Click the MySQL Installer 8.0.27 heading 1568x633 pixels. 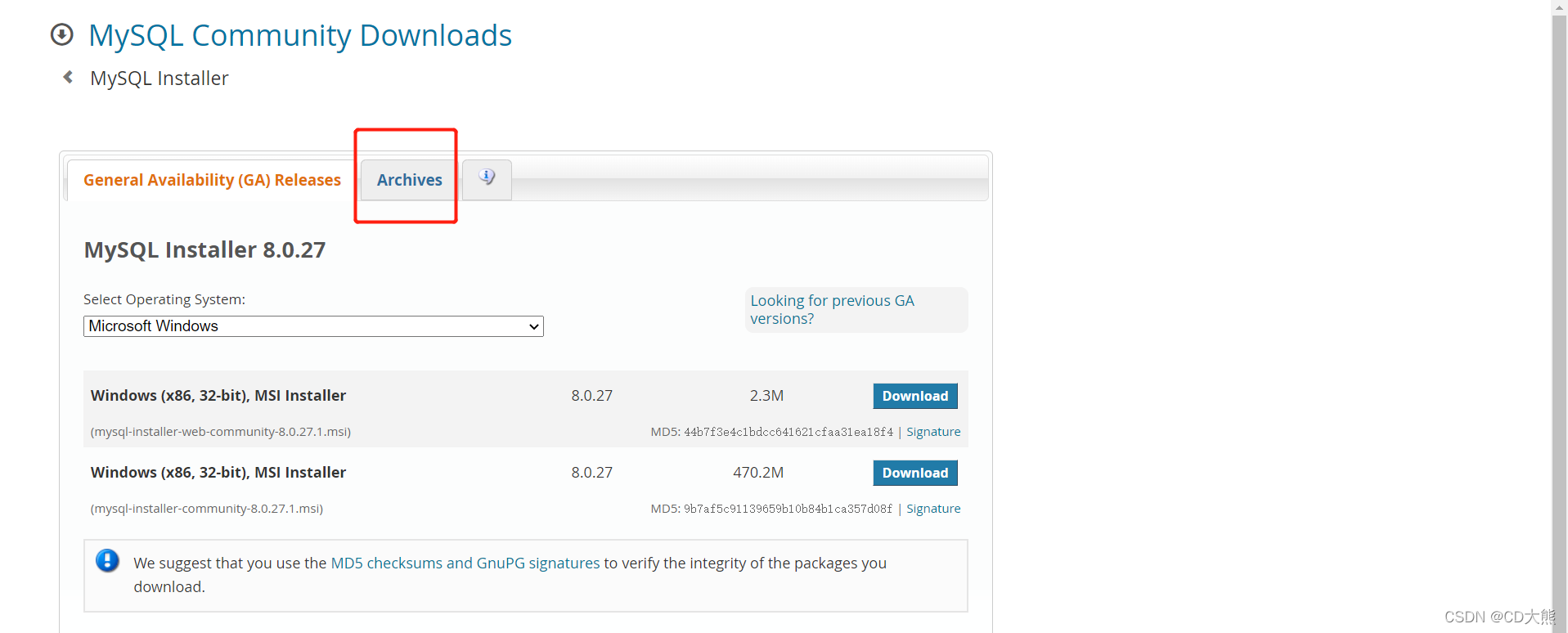point(204,249)
